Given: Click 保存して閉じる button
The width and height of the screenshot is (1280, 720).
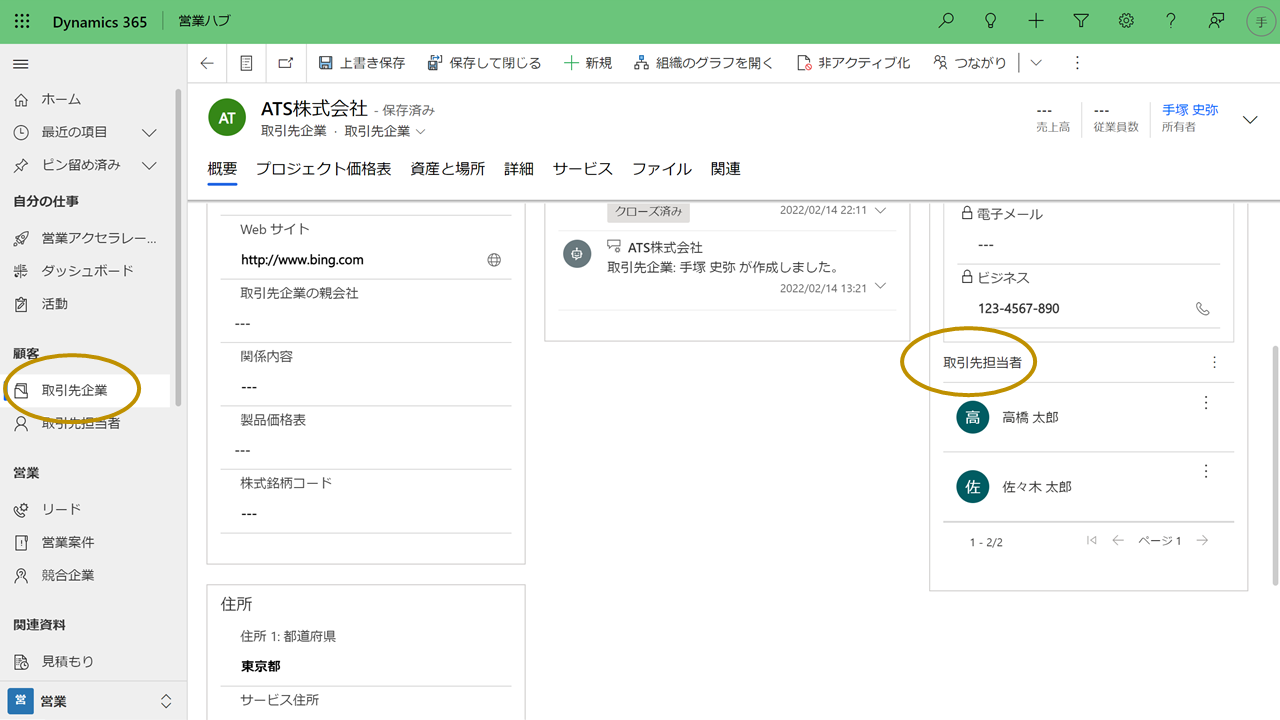Looking at the screenshot, I should click(x=484, y=63).
